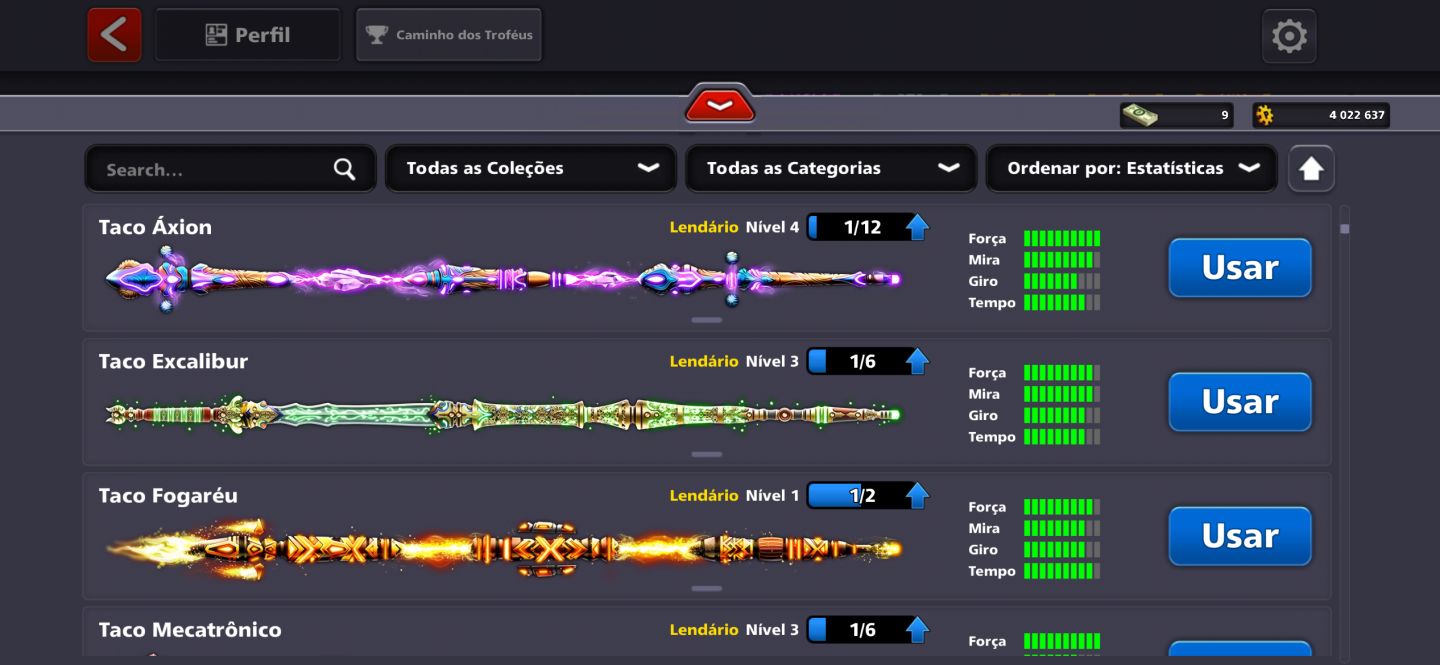The width and height of the screenshot is (1440, 665).
Task: Click the Taco Excalibur title
Action: (173, 361)
